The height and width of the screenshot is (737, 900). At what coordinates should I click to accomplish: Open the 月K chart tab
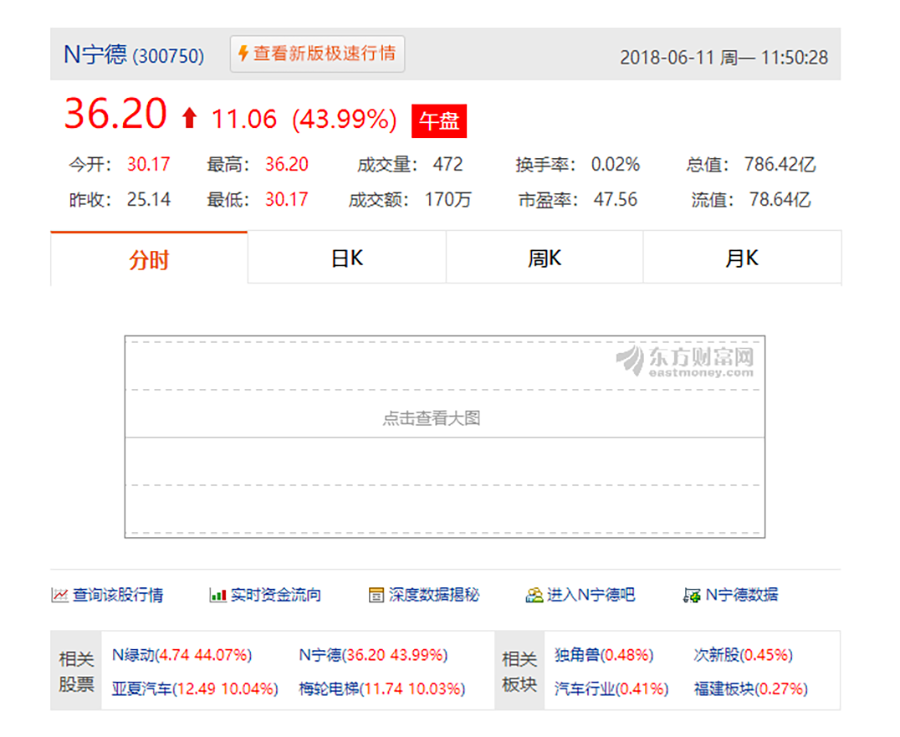tap(742, 257)
